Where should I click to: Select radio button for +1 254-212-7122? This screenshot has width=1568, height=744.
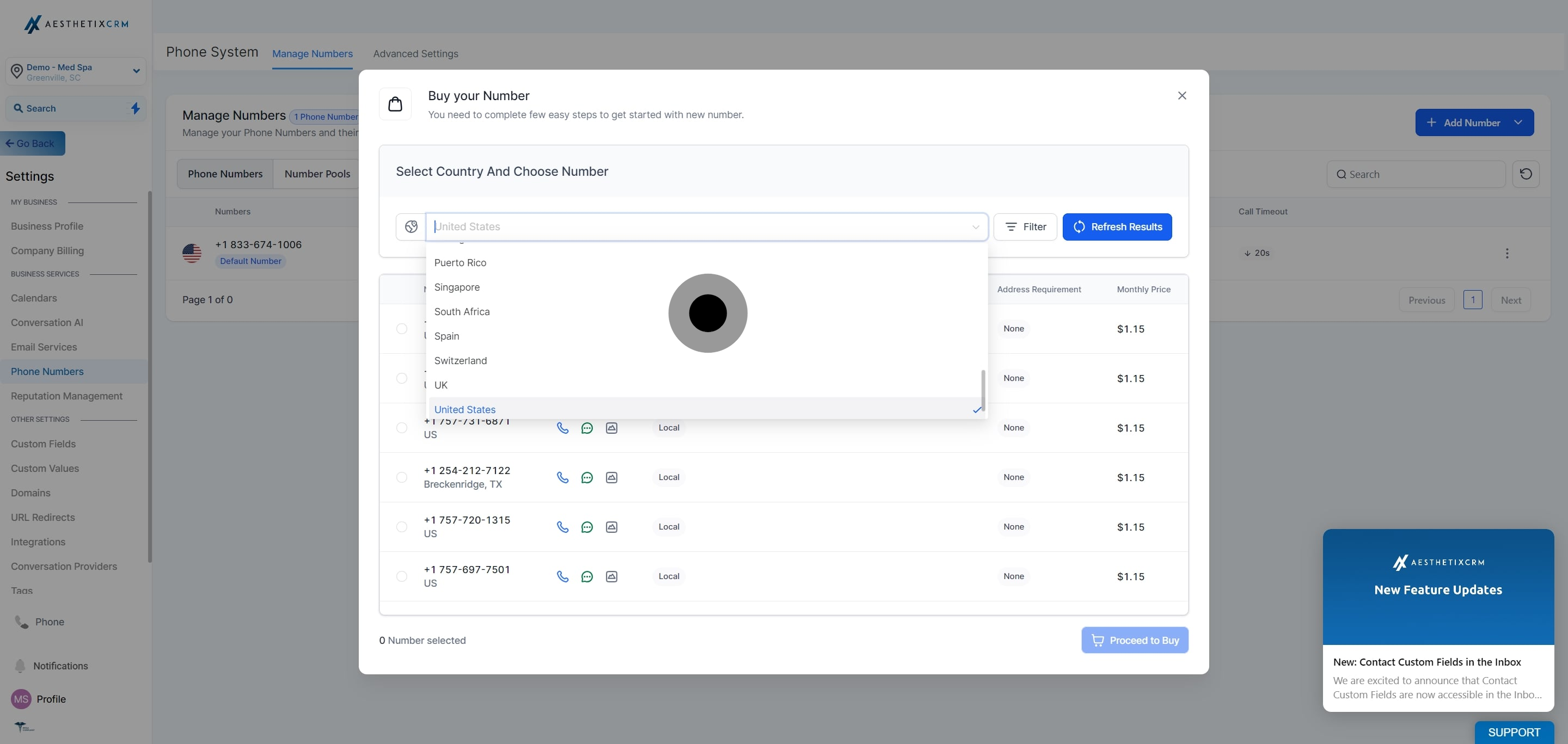click(x=402, y=477)
